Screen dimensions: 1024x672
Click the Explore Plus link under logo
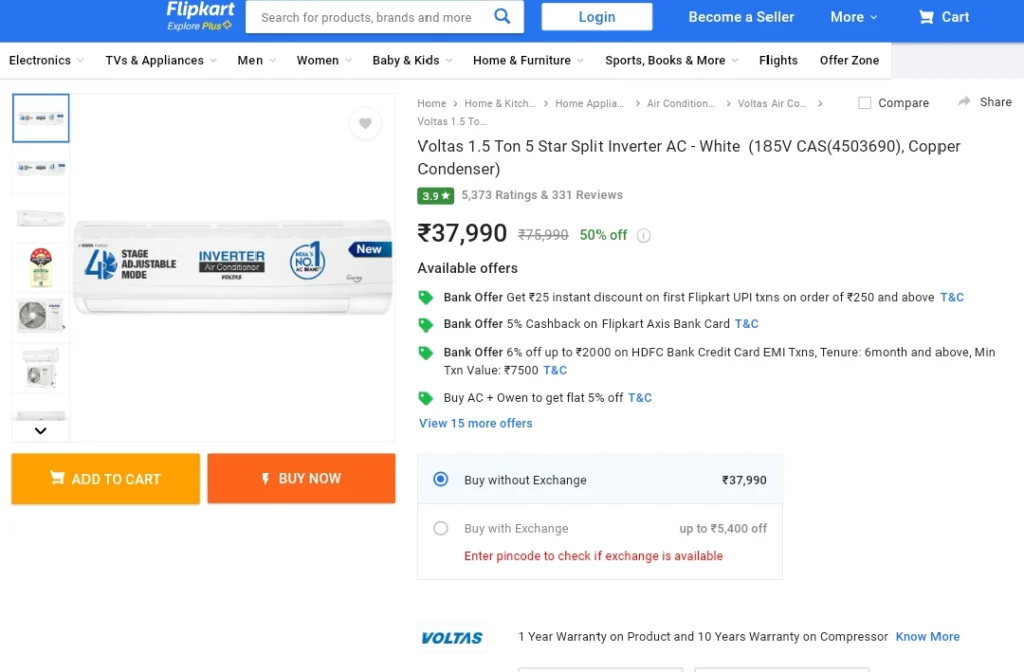[x=199, y=26]
